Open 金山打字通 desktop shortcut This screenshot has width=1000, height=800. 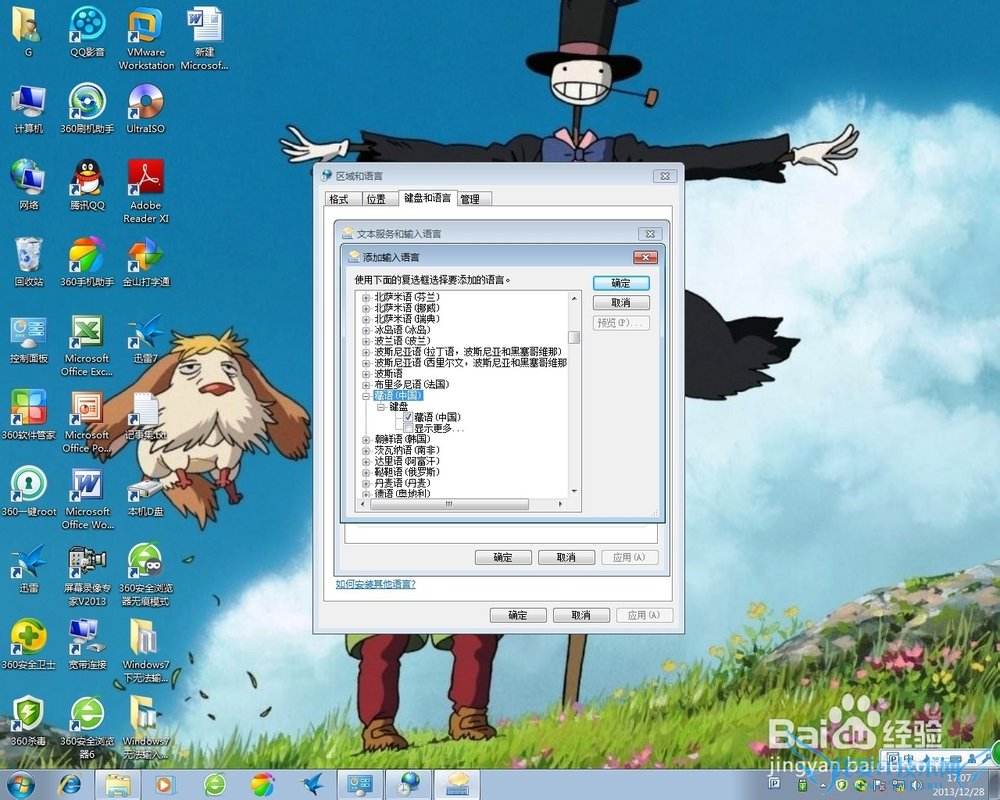pyautogui.click(x=146, y=260)
